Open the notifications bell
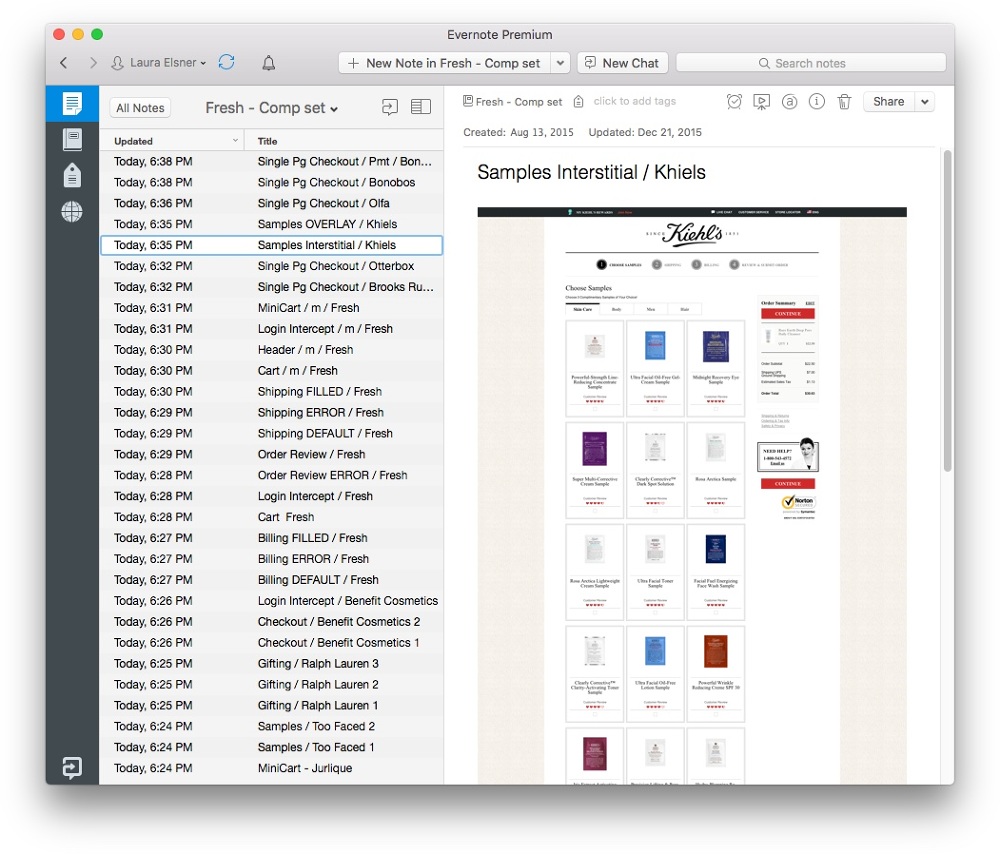This screenshot has height=854, width=1000. point(268,63)
